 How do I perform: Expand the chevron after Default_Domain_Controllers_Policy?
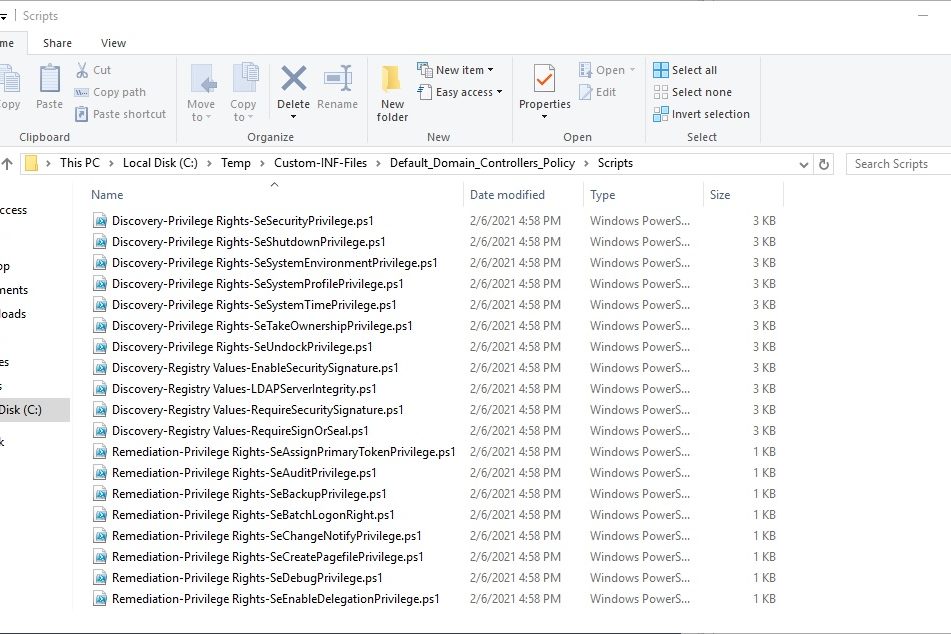[586, 163]
